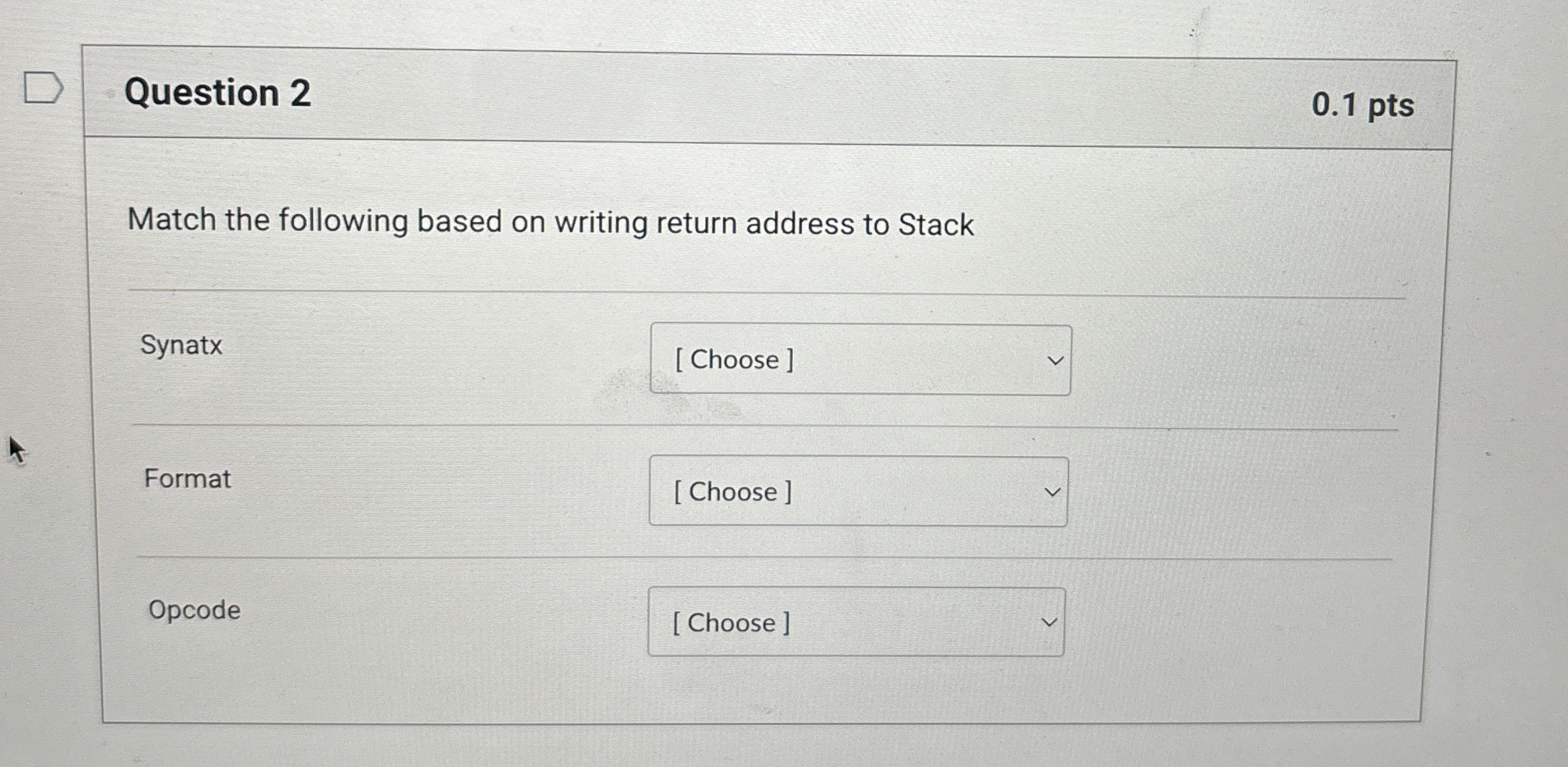
Task: Click inside the Syntax answer field
Action: tap(795, 360)
